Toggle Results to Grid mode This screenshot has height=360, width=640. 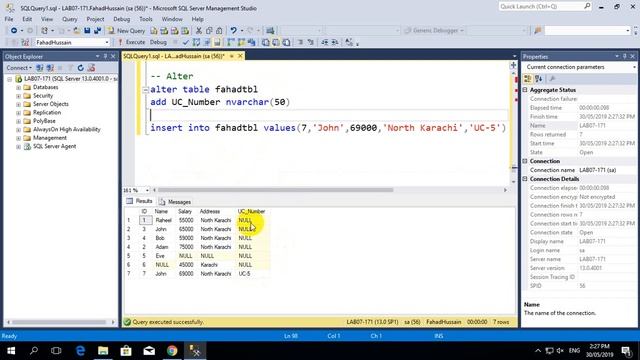pyautogui.click(x=276, y=42)
